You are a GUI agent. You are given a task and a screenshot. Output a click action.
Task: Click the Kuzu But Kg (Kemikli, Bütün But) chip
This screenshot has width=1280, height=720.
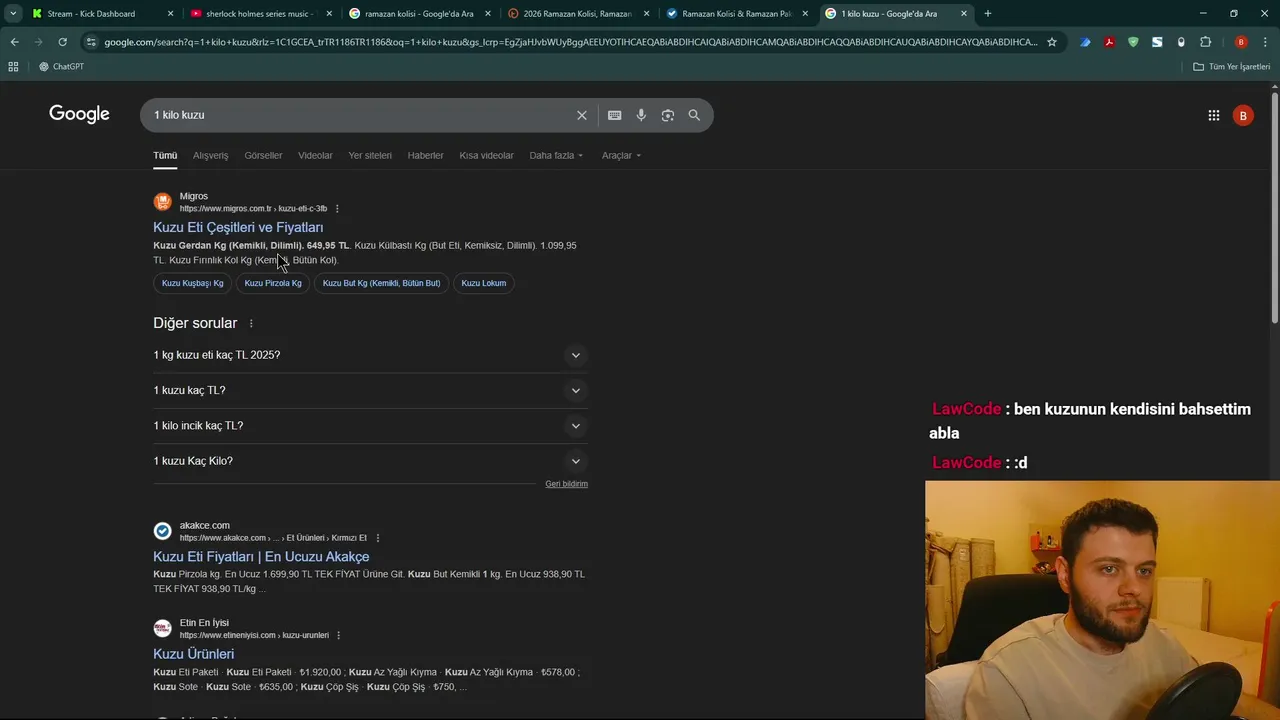(381, 283)
